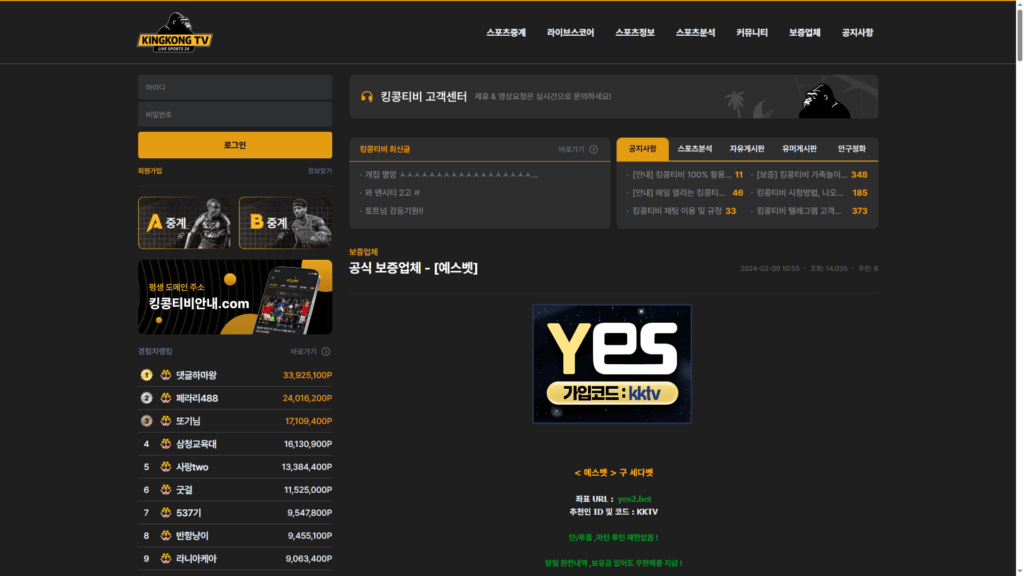Click the arrow icon next to 경험치랭킹 바로가기
1024x576 pixels.
coord(326,352)
